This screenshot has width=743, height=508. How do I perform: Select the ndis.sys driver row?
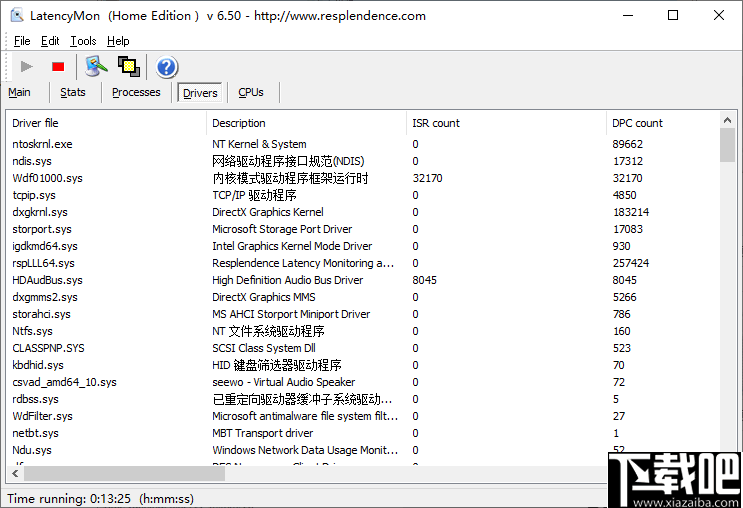(363, 161)
